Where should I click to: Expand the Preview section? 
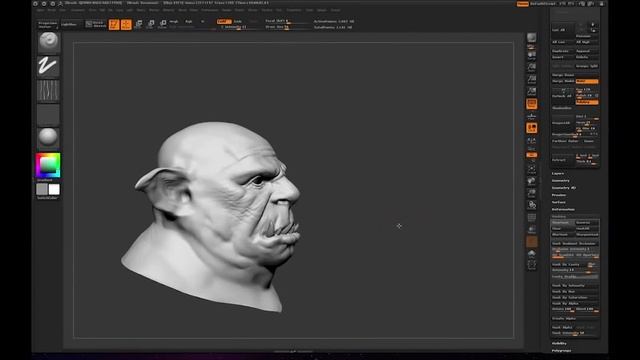559,195
